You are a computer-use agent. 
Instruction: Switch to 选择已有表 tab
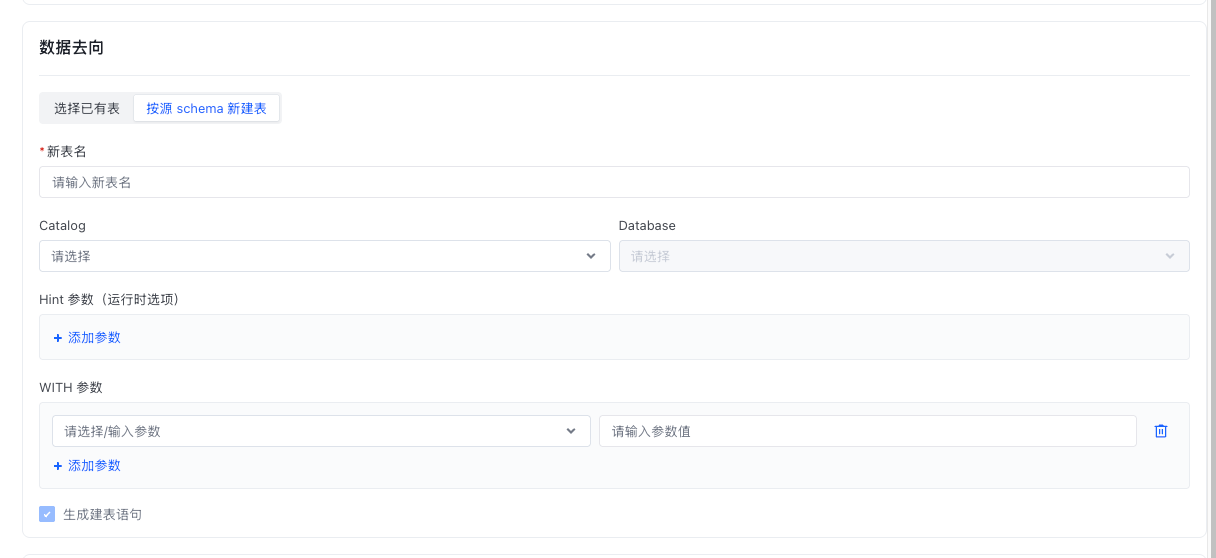[x=87, y=108]
